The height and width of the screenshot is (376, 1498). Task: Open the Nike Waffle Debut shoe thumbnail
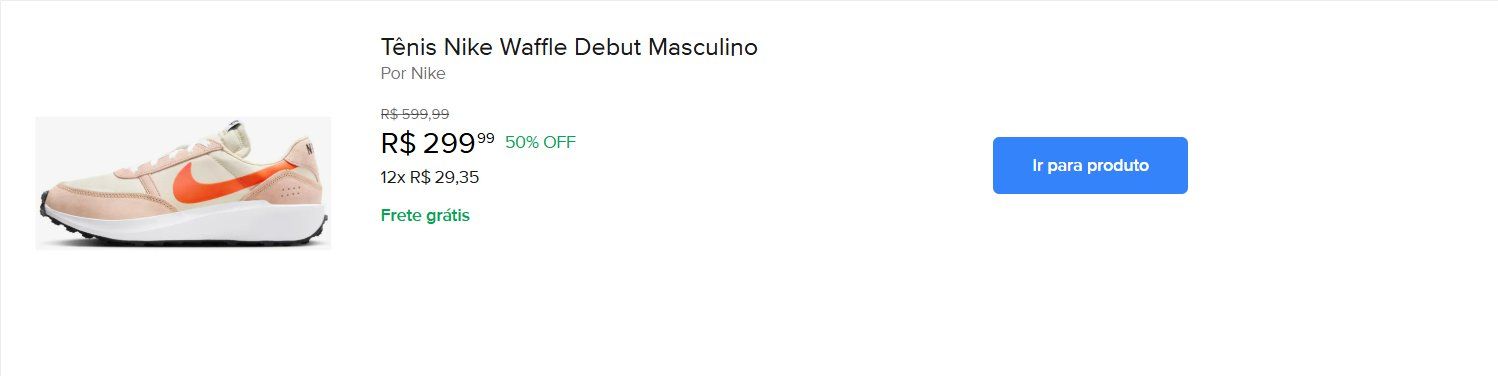[183, 183]
